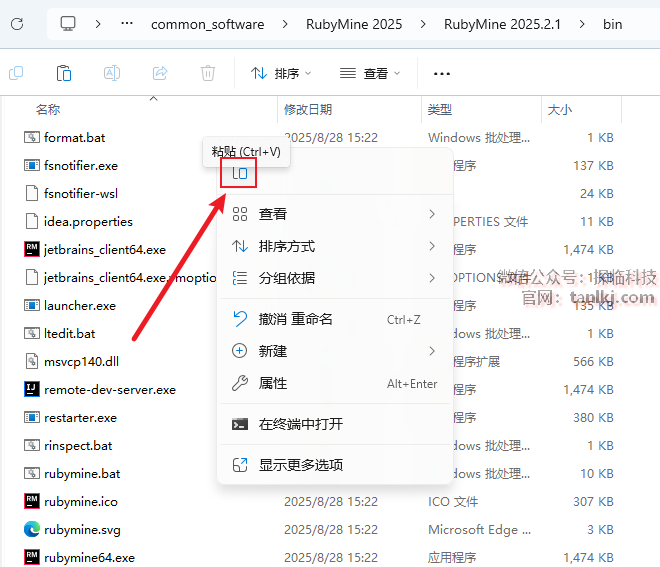Viewport: 660px width, 567px height.
Task: Choose 显示更多选项 in context menu
Action: pos(335,465)
